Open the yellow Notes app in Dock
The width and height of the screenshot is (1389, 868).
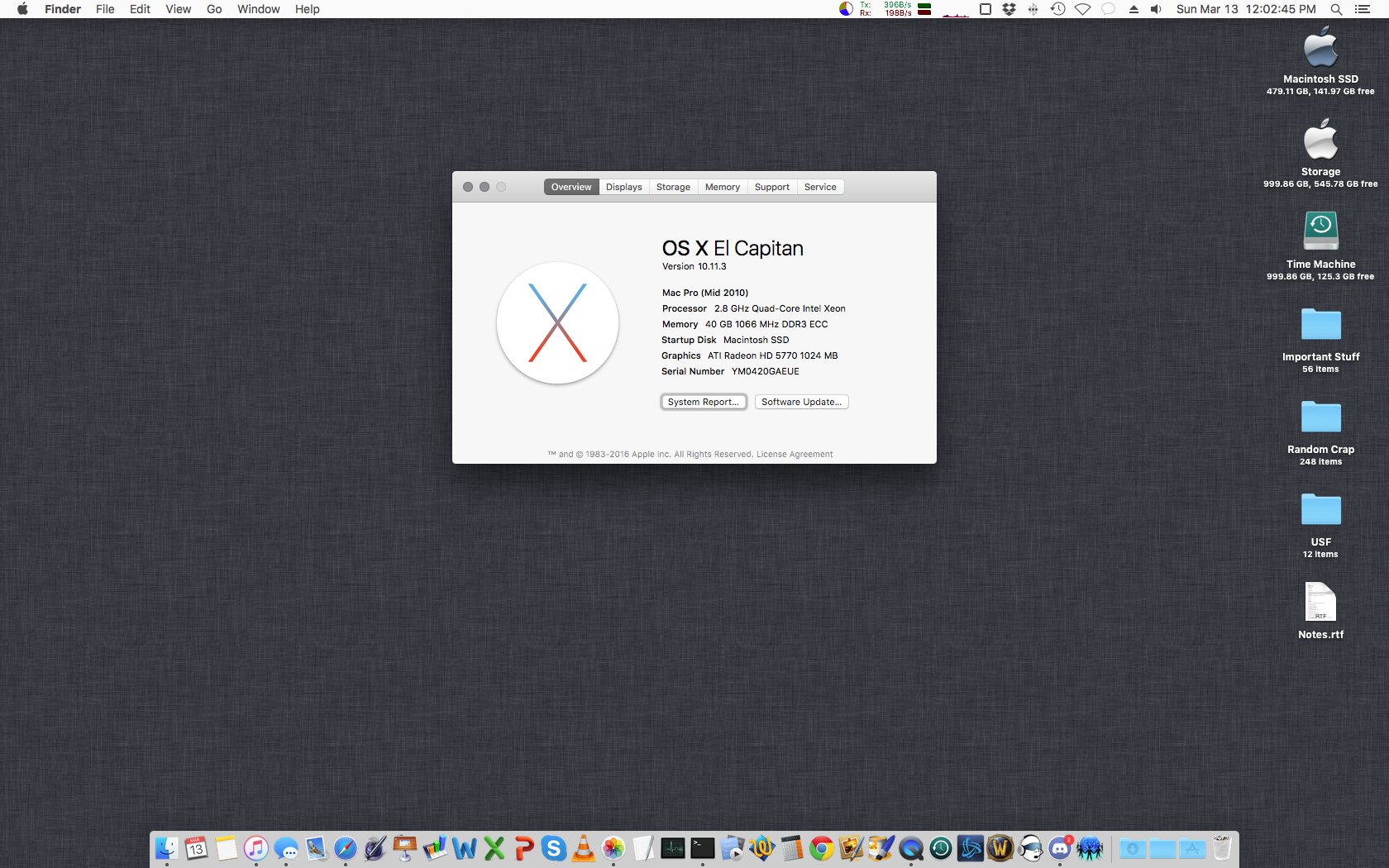coord(227,848)
